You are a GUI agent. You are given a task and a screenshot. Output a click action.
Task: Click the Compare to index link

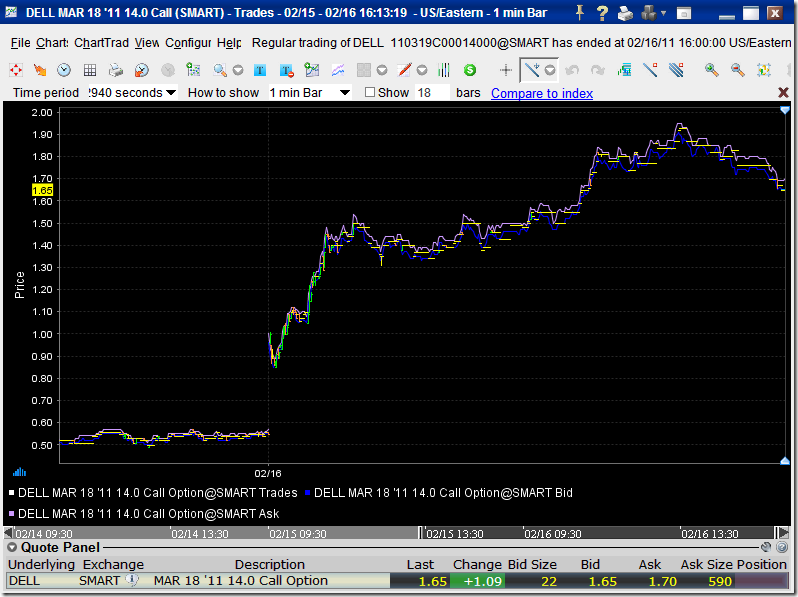coord(542,93)
